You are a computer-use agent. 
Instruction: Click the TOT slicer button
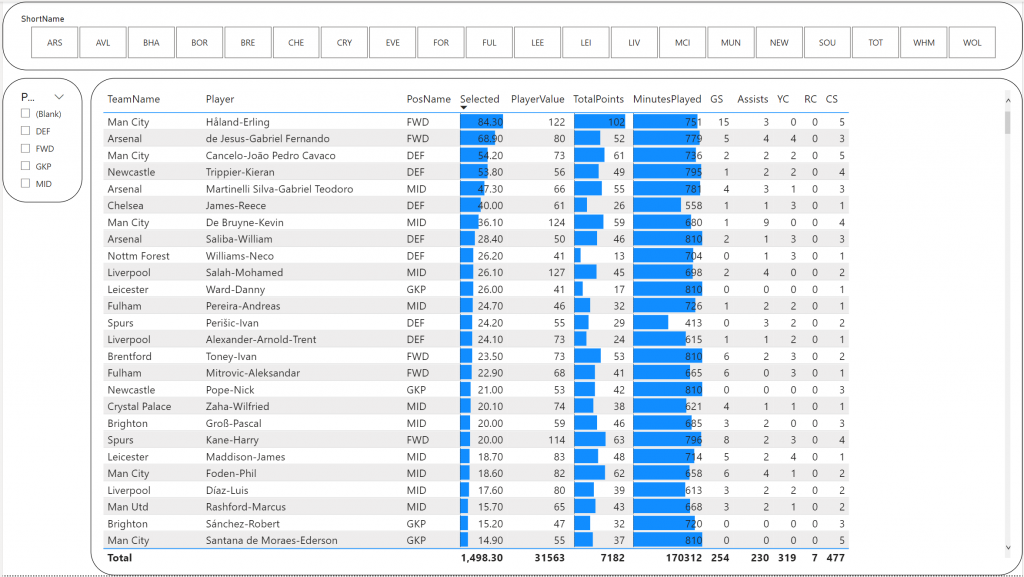point(876,43)
